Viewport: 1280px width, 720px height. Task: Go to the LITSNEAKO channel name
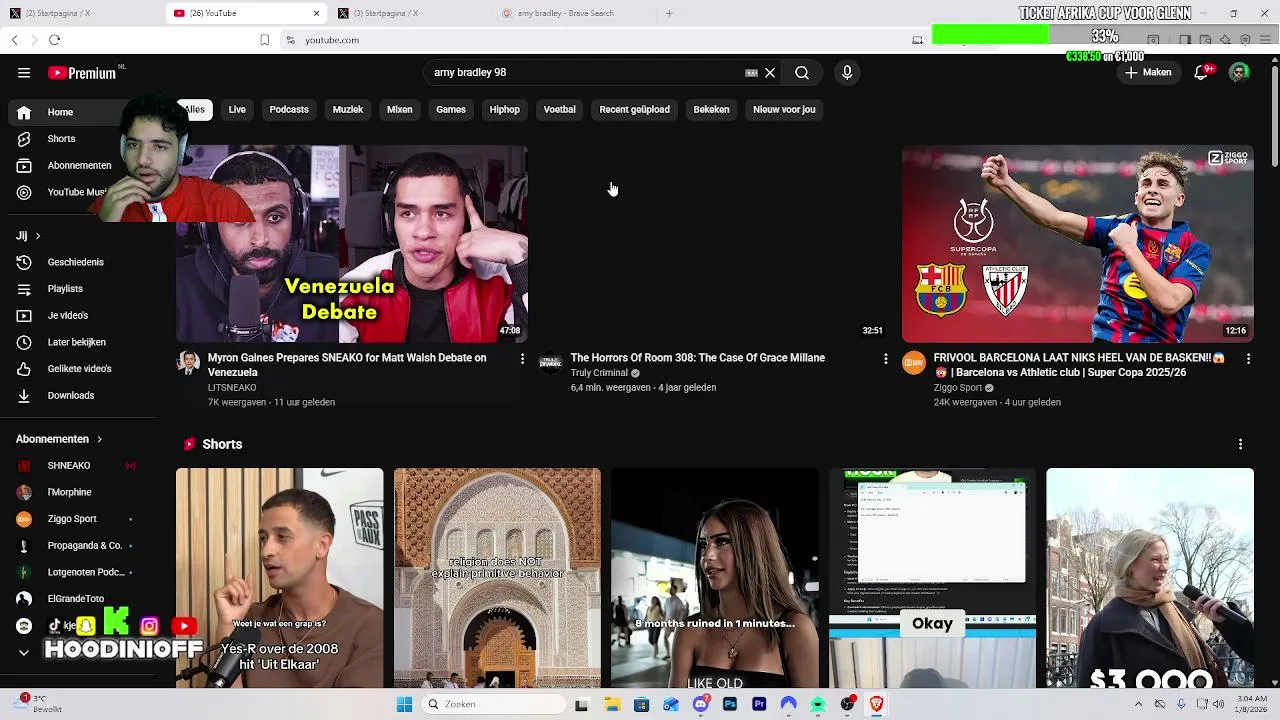click(x=232, y=388)
